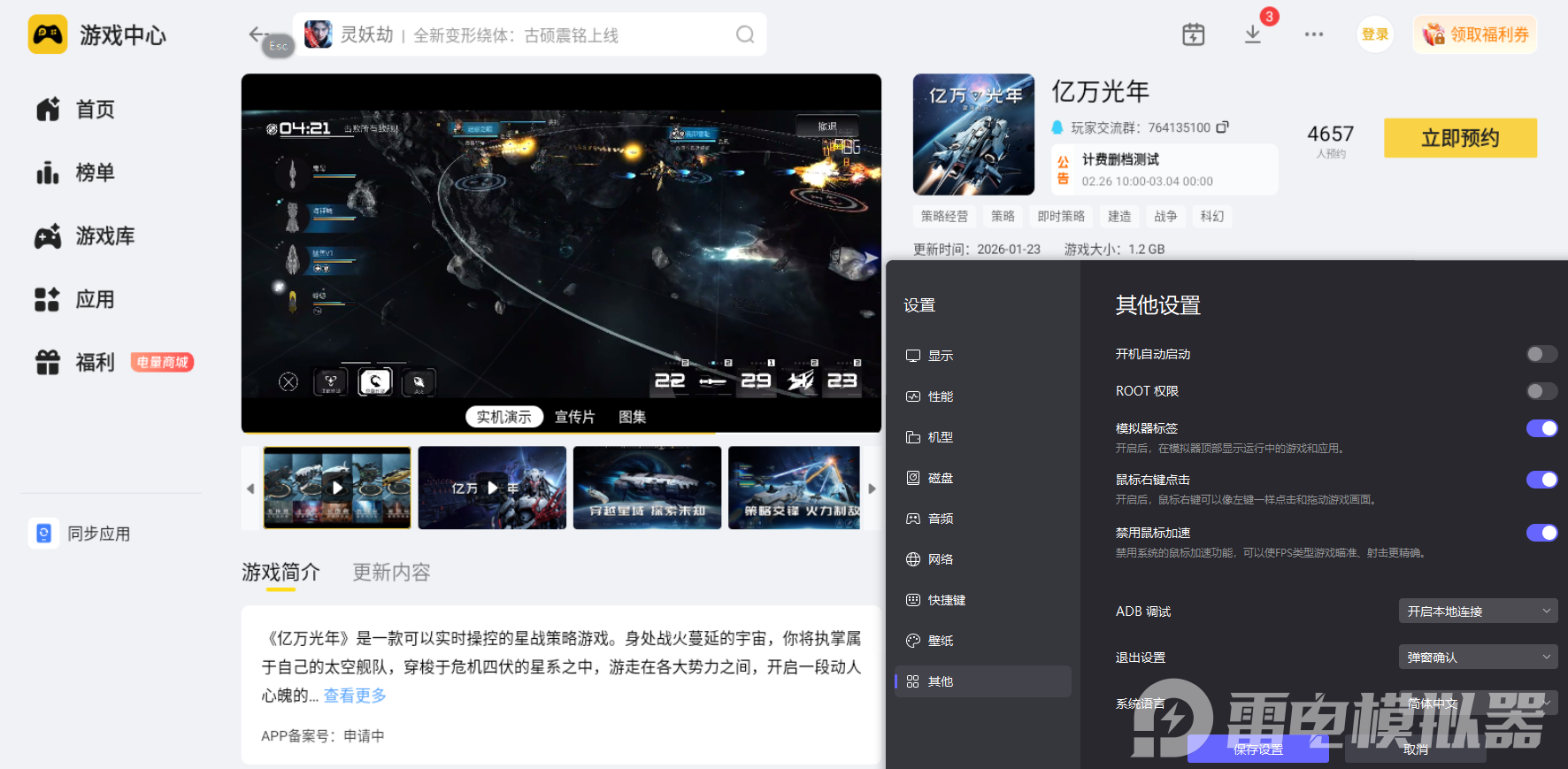Click the 查看更多 link

click(355, 696)
